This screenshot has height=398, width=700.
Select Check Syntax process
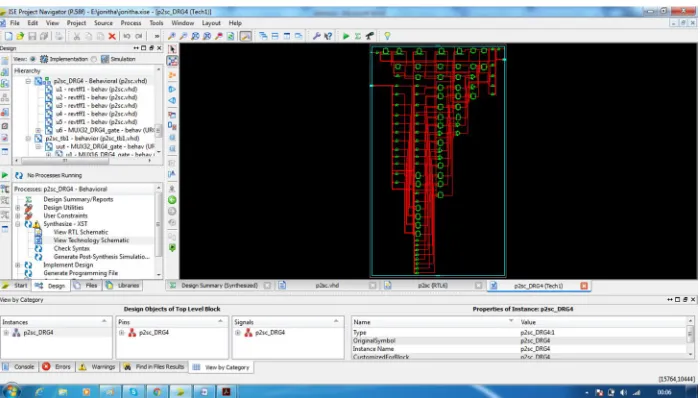click(x=71, y=249)
